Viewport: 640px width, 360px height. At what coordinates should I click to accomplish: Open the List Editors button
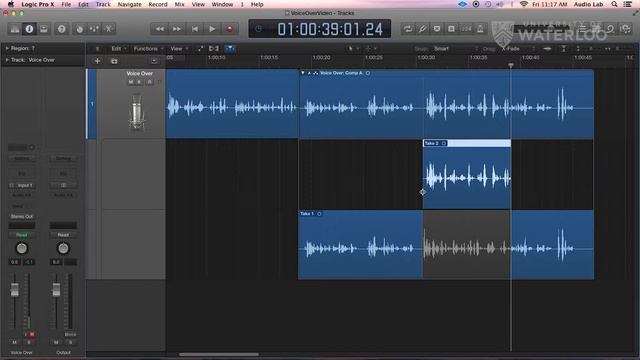coord(582,29)
